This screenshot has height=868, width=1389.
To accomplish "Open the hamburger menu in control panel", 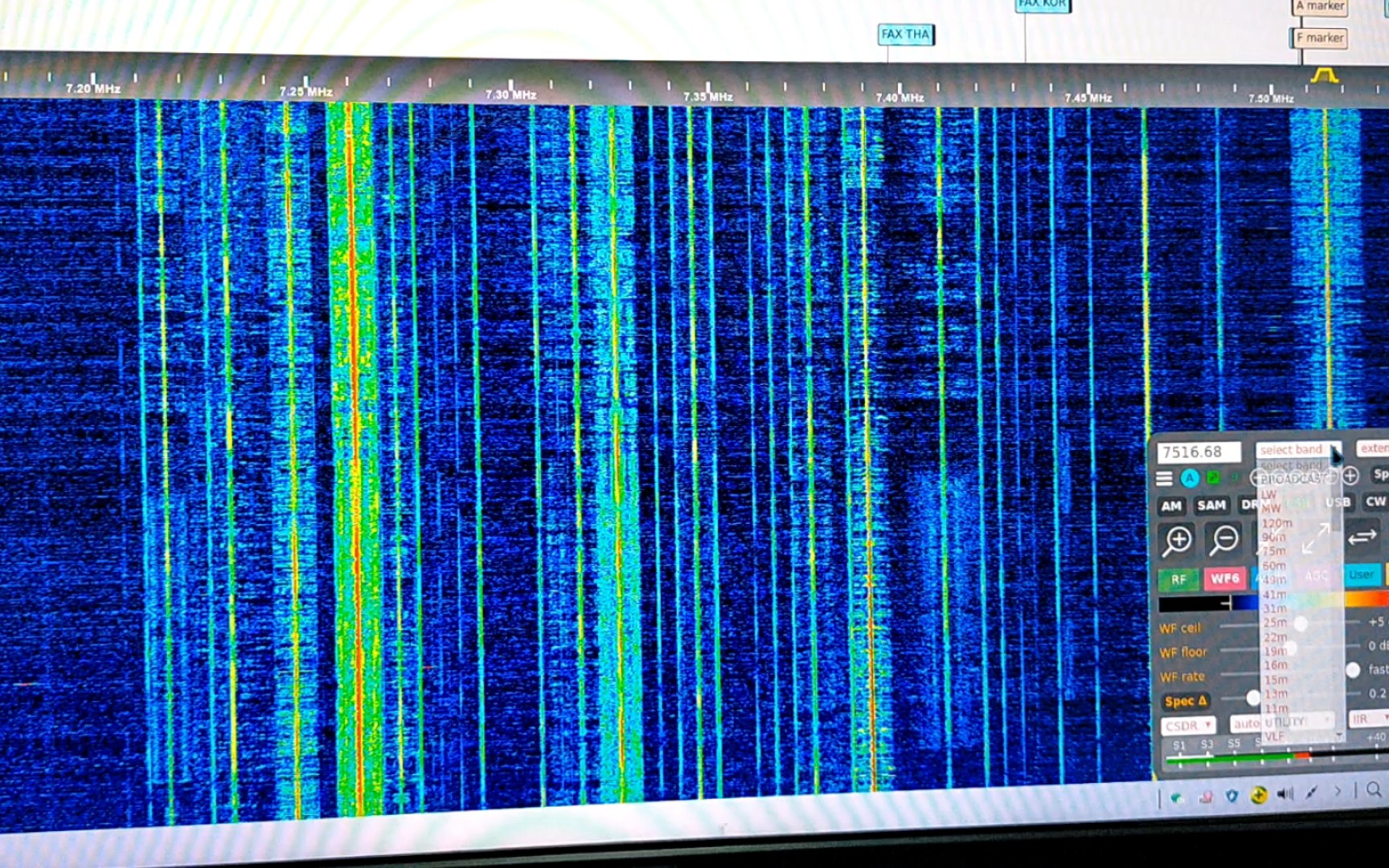I will (1164, 479).
